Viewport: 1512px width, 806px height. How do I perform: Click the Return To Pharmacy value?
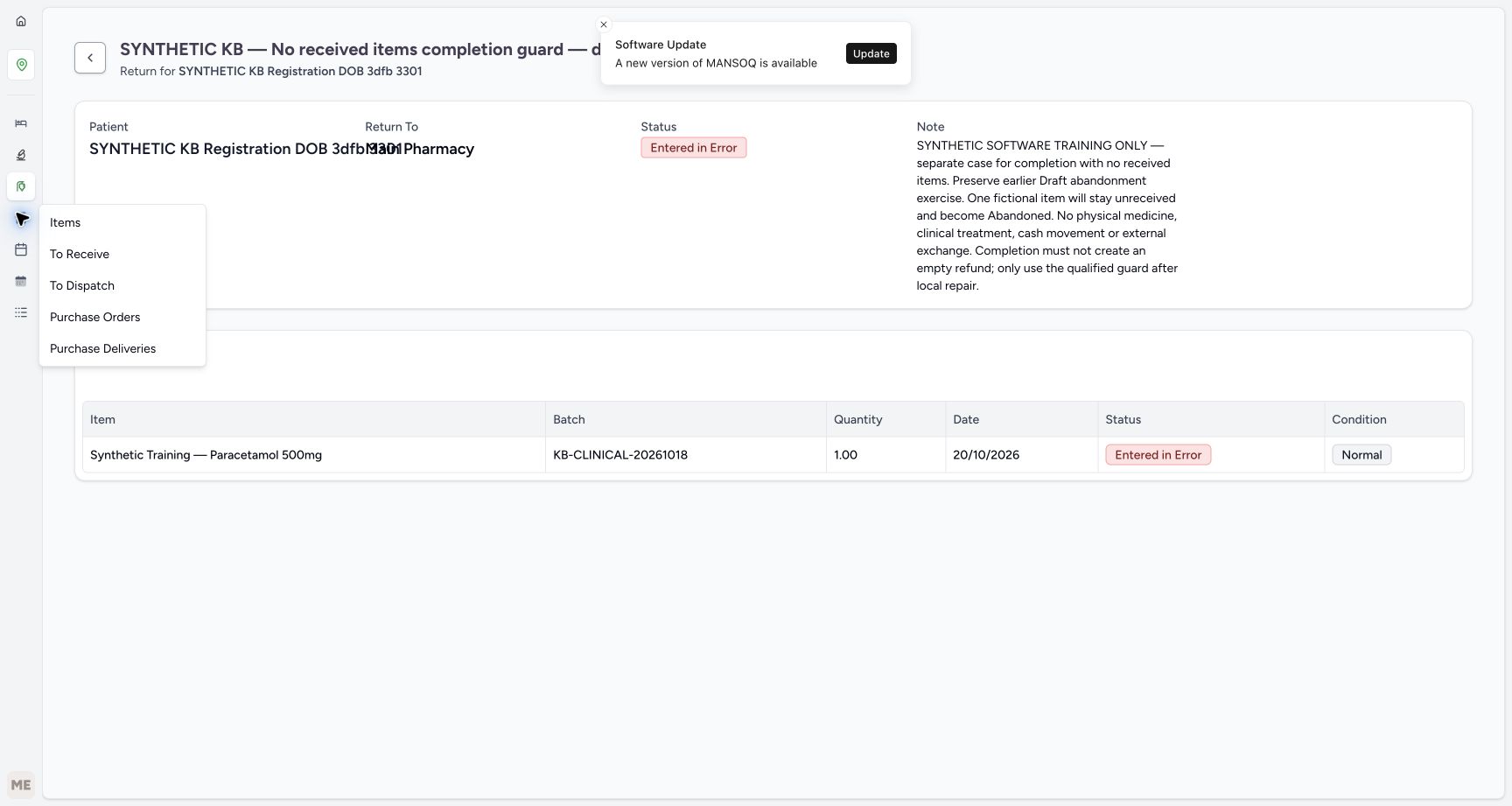420,149
